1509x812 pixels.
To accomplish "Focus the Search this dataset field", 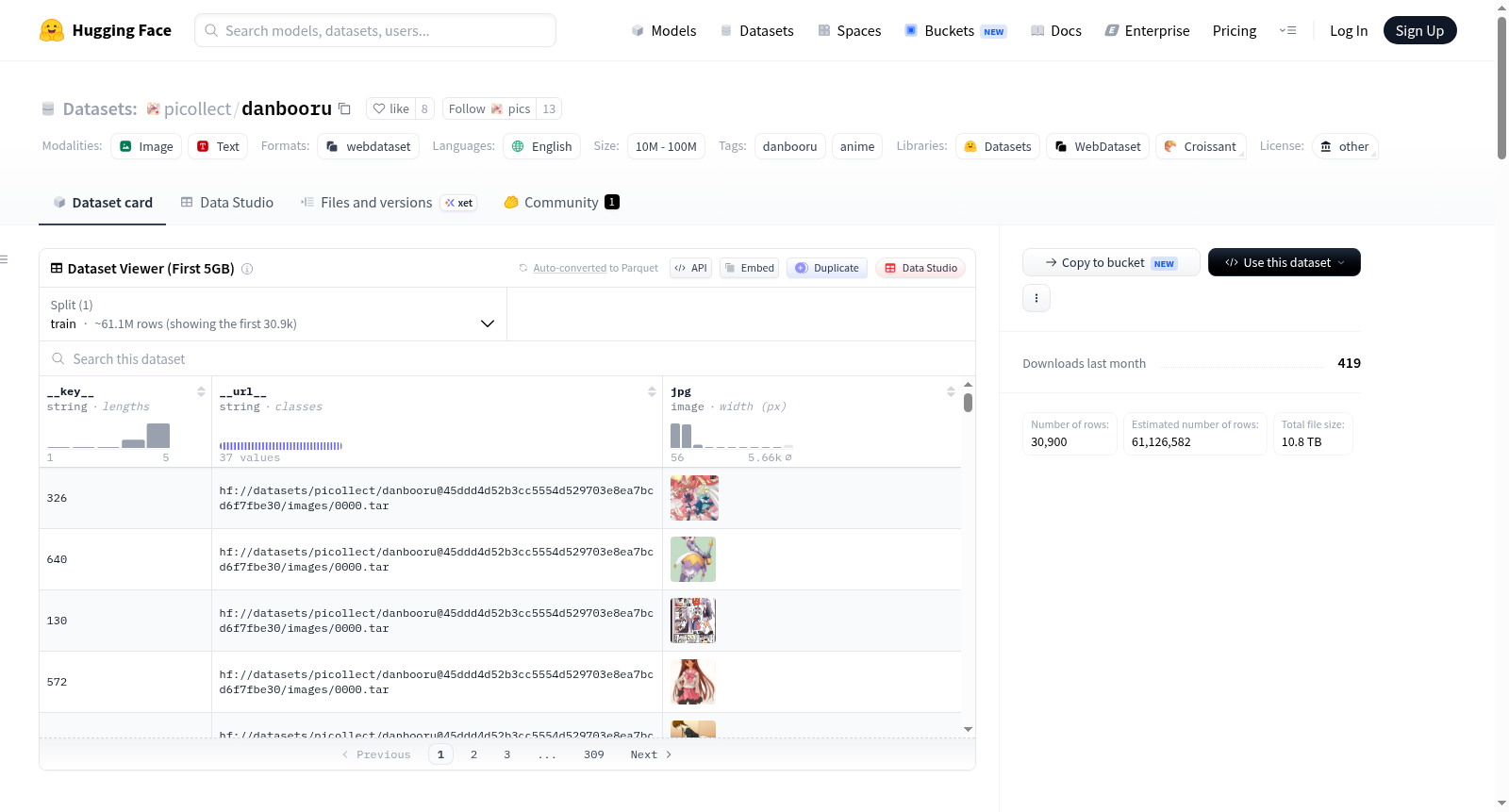I will [x=507, y=358].
